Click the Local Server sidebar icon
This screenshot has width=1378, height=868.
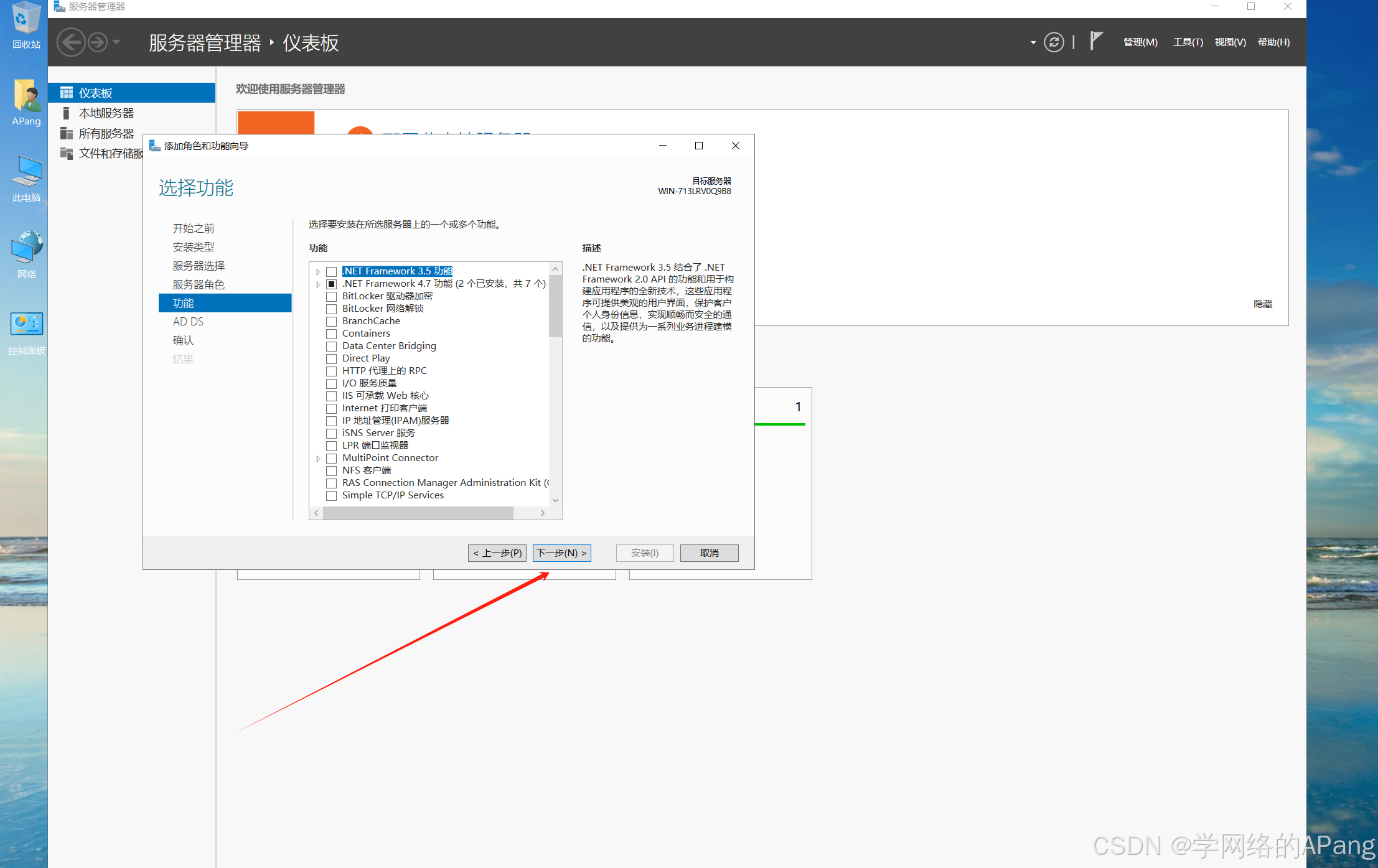pos(67,113)
